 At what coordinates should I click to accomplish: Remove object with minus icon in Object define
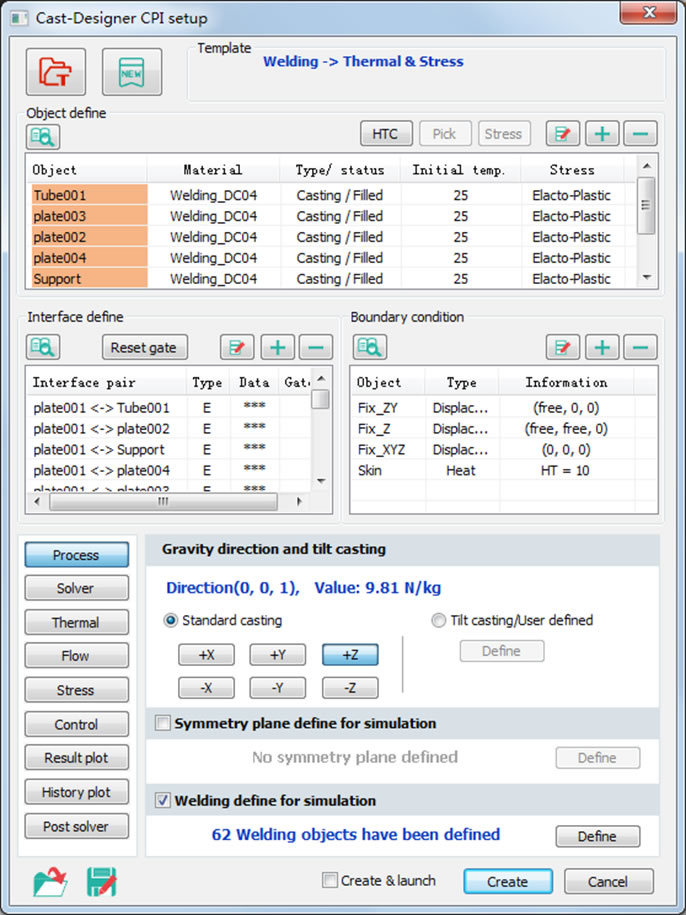pos(640,134)
